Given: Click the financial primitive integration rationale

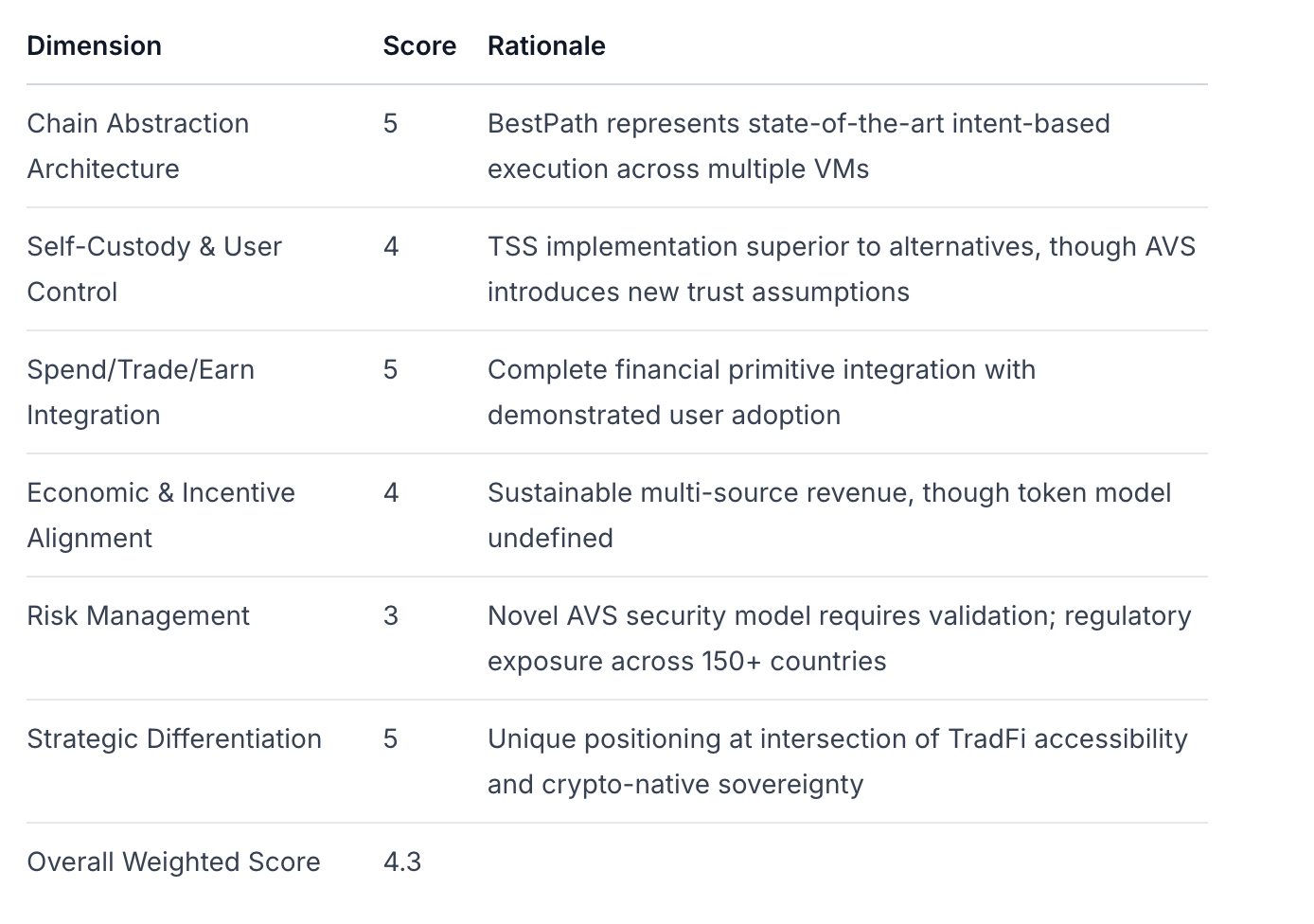Looking at the screenshot, I should [x=761, y=392].
